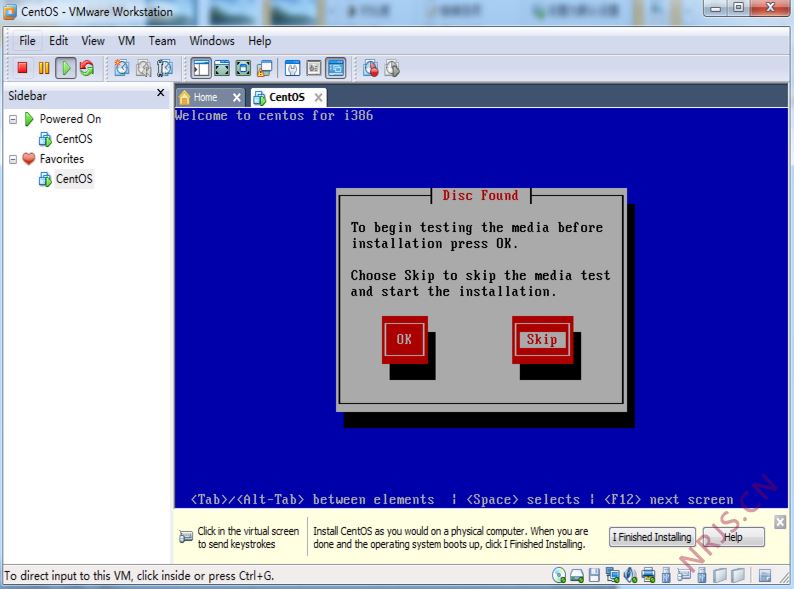Click the hard disk status icon
794x589 pixels.
pyautogui.click(x=577, y=575)
